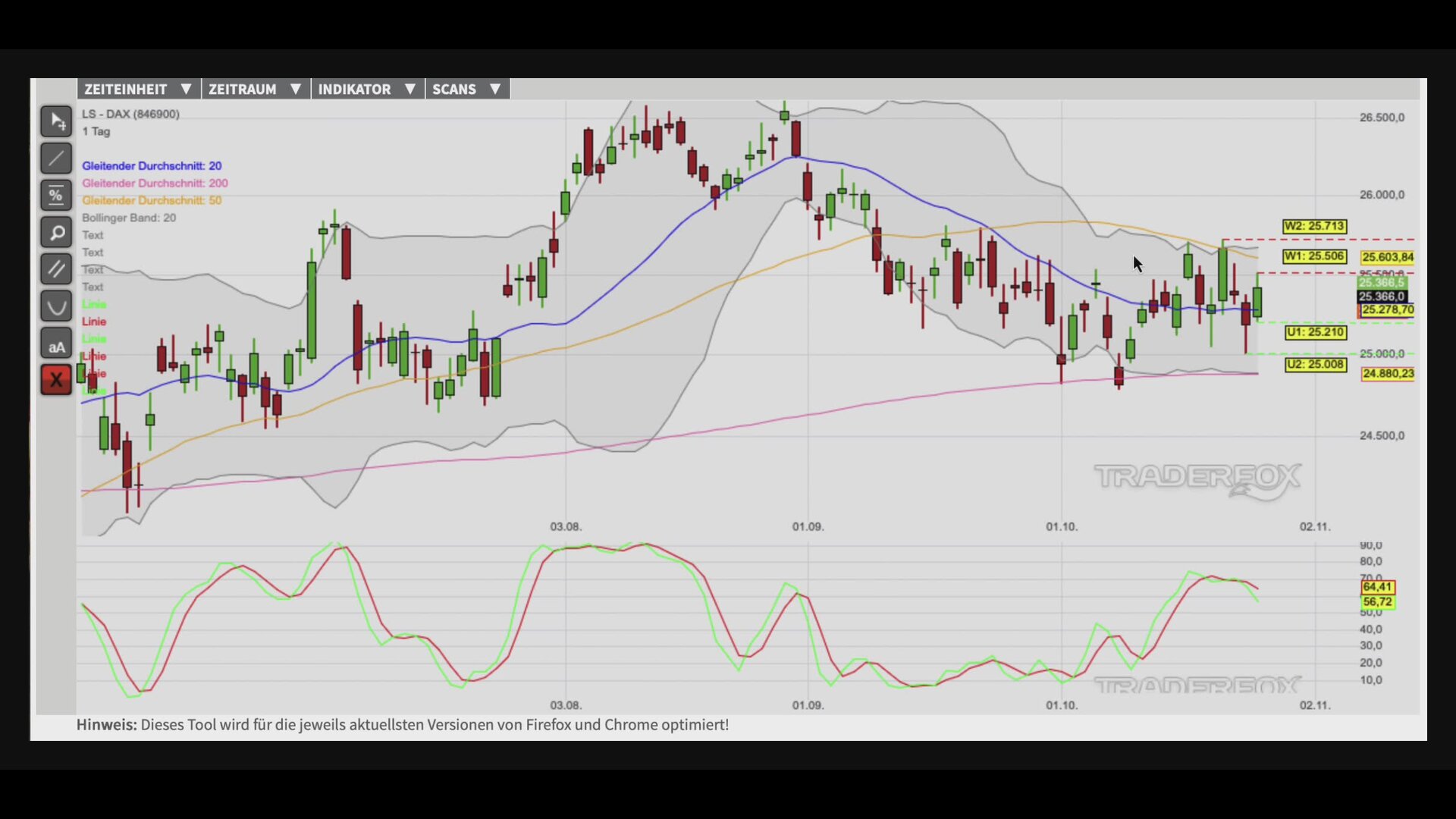1456x819 pixels.
Task: Open the INDIKATOR dropdown menu
Action: coord(367,89)
